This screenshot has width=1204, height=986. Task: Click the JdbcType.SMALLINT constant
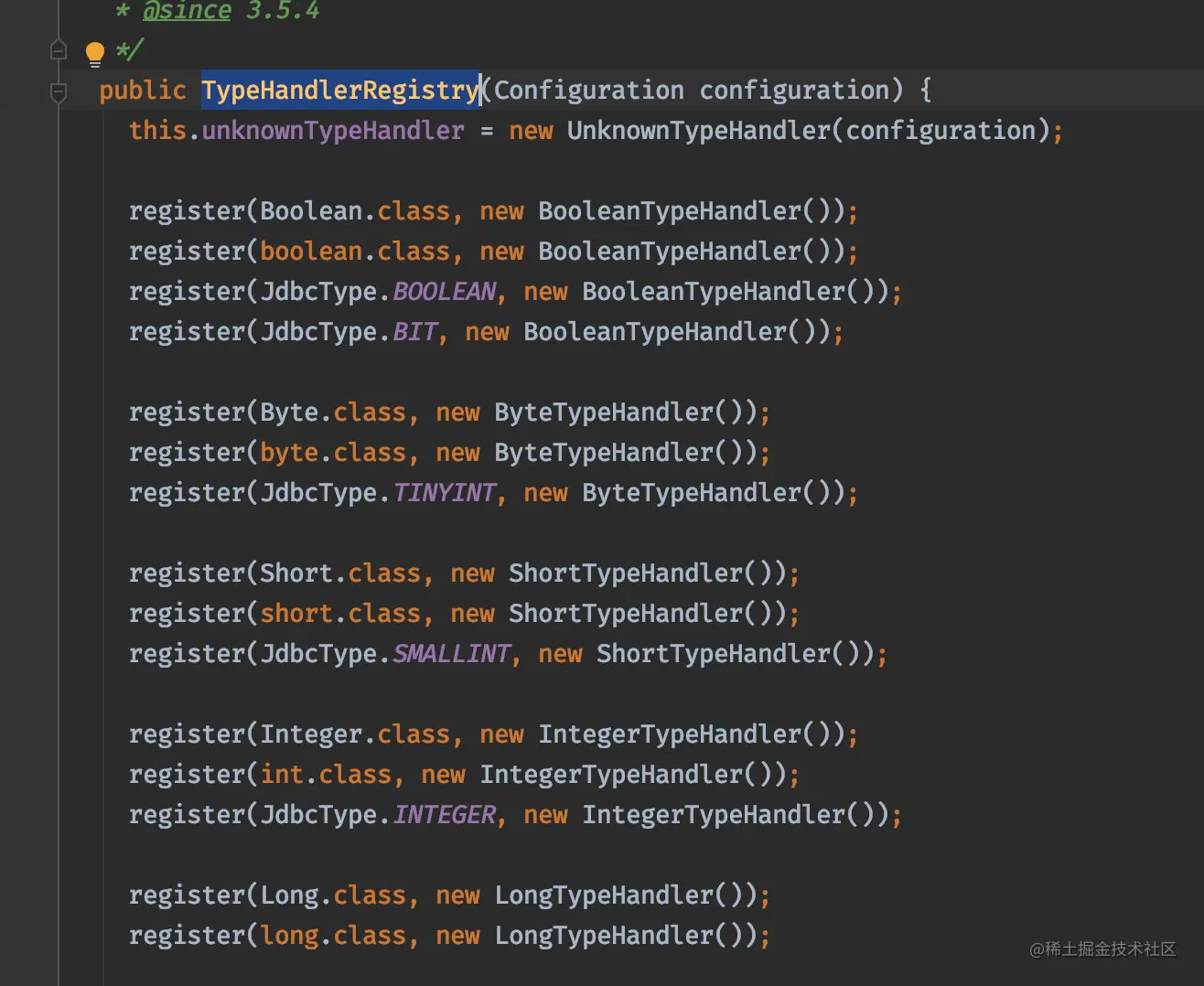(x=385, y=654)
